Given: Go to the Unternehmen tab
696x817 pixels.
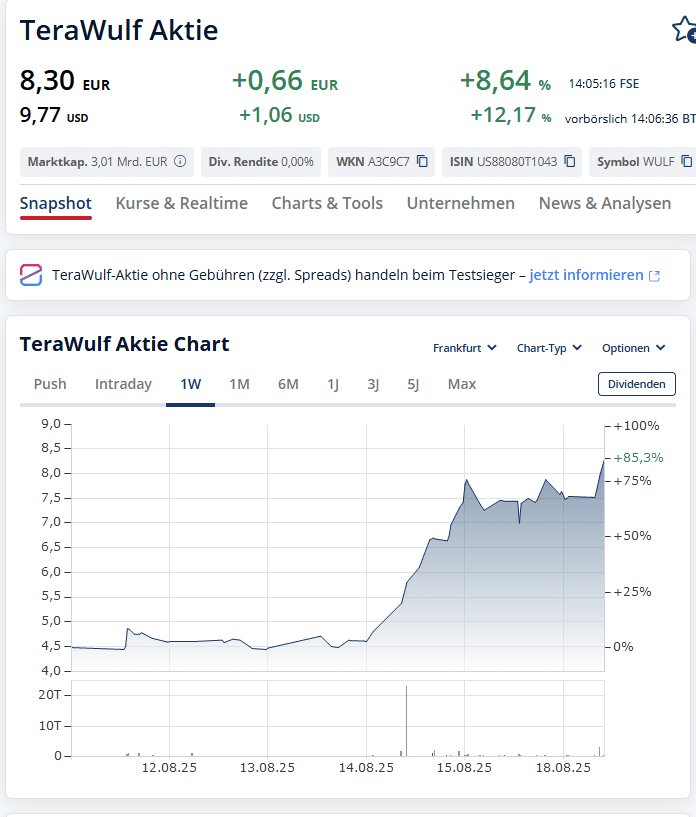Looking at the screenshot, I should 460,203.
